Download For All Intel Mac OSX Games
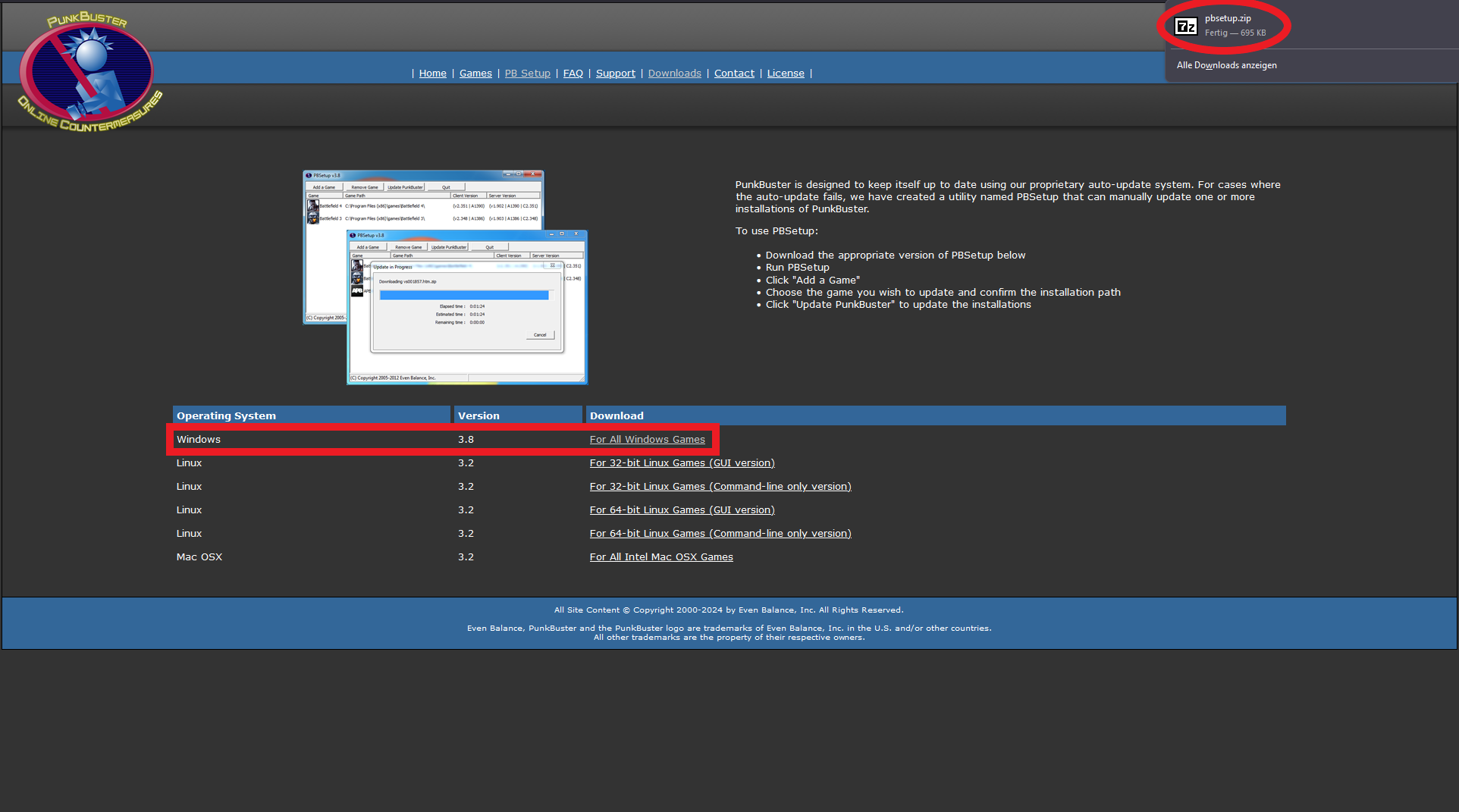Screen dimensions: 1459x812 click(661, 557)
